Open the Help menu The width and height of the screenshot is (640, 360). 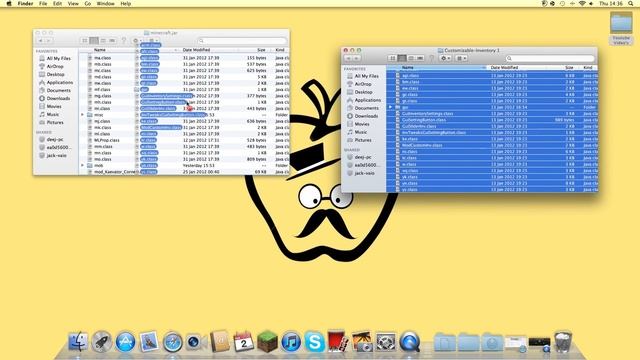[126, 3]
